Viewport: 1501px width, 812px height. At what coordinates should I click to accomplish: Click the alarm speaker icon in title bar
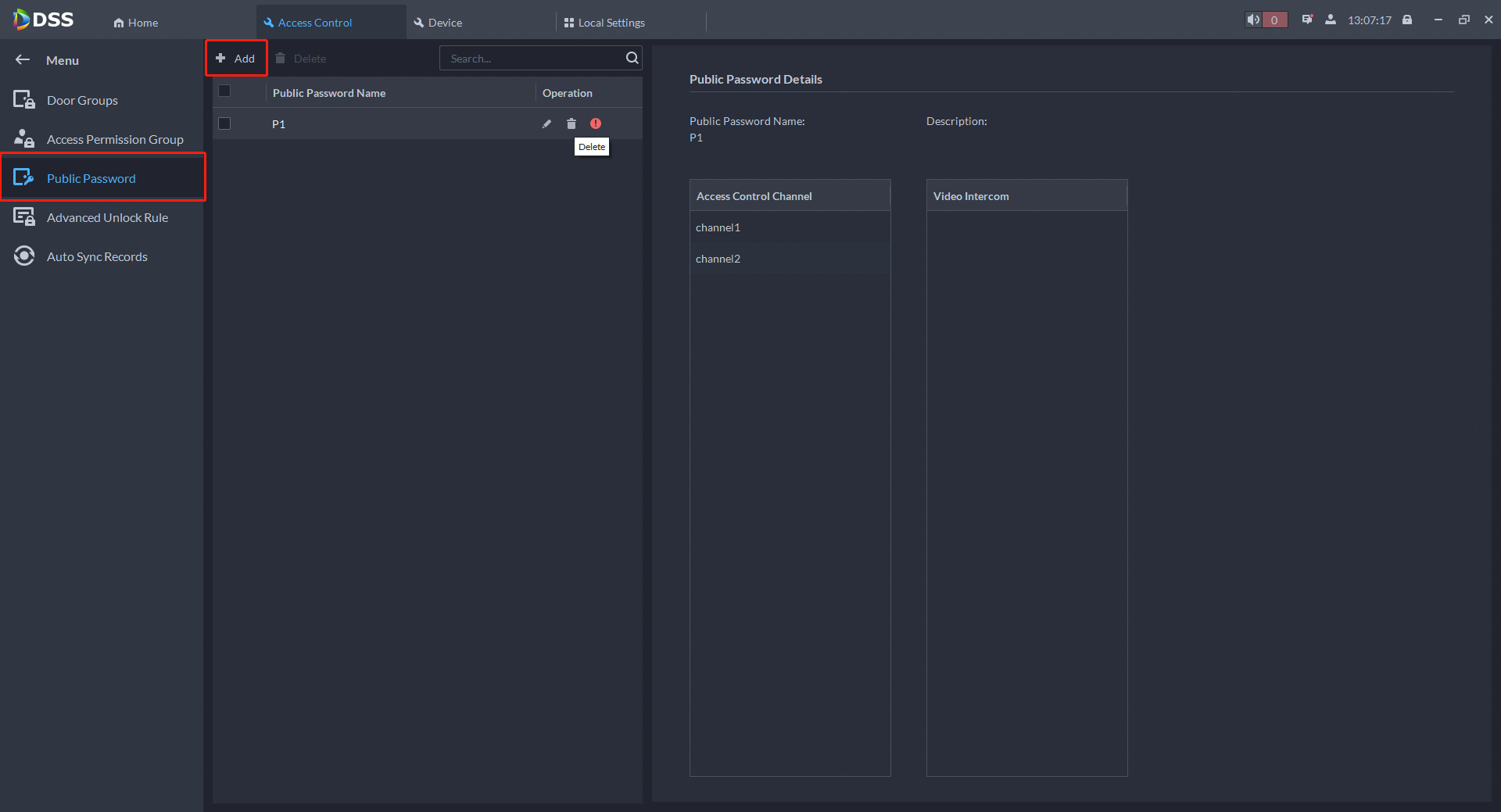pos(1253,20)
